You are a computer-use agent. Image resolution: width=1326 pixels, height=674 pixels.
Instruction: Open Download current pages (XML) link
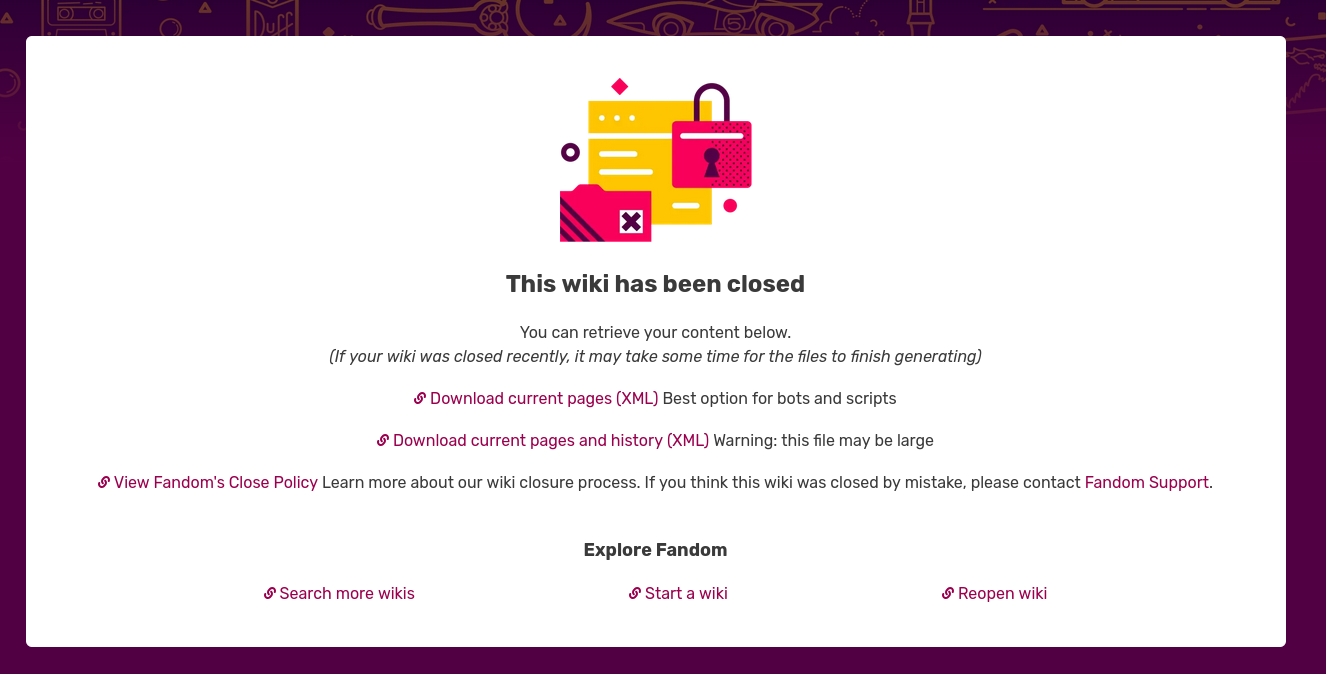544,398
